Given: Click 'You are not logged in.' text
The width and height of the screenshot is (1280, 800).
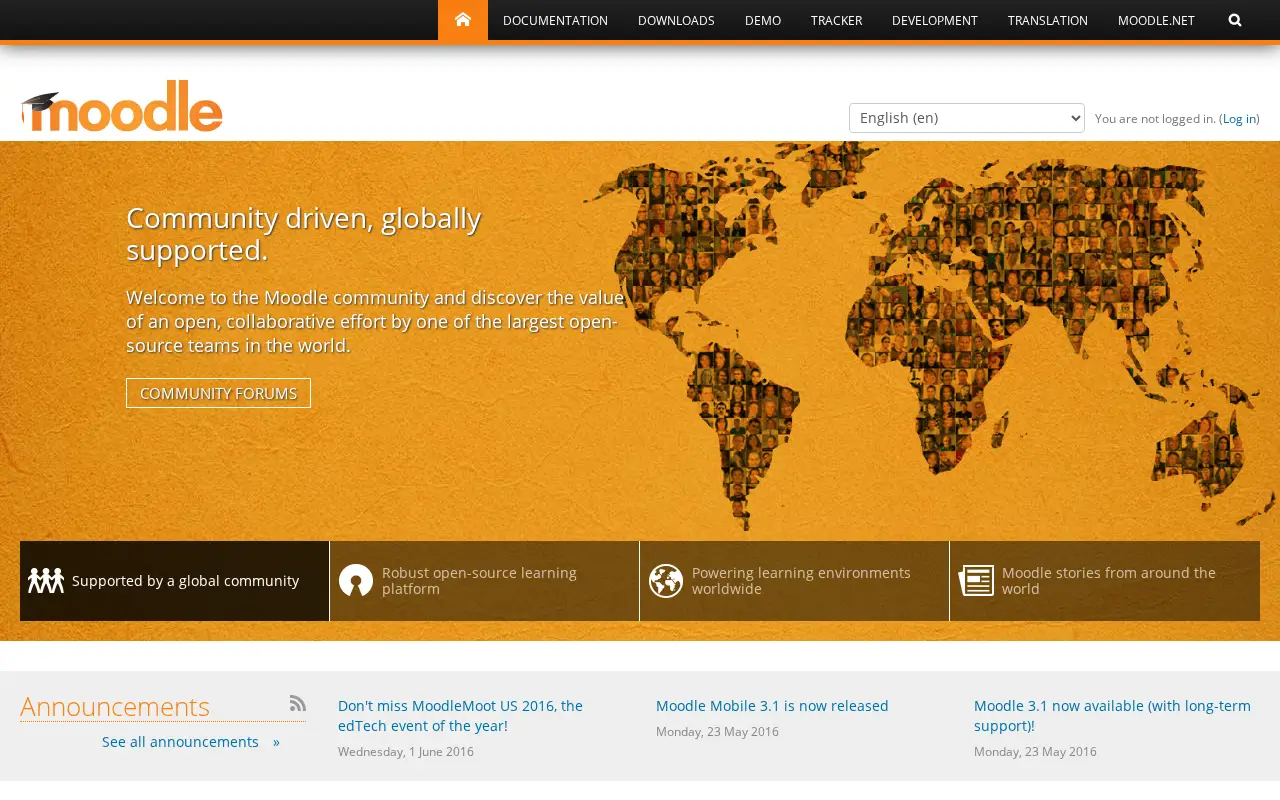Looking at the screenshot, I should pos(1155,119).
